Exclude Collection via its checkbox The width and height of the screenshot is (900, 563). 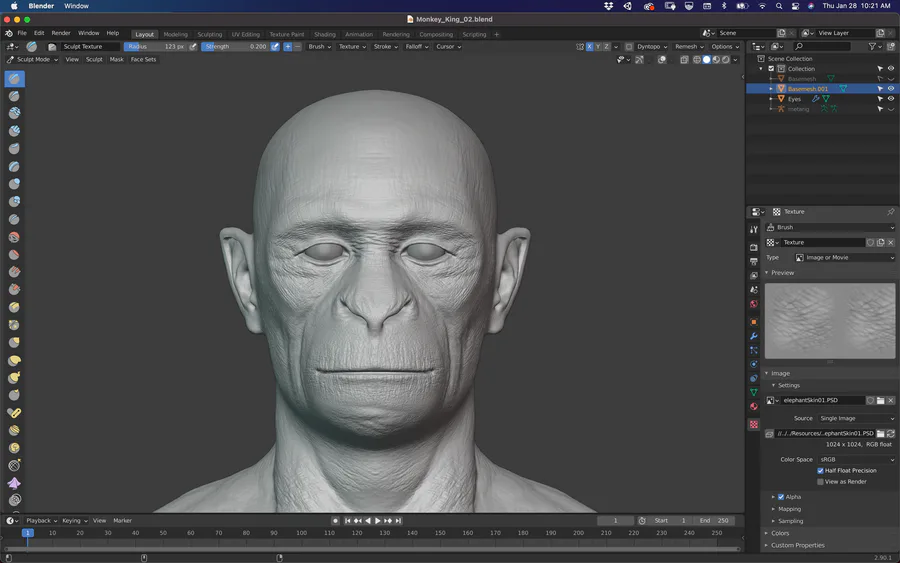click(x=771, y=69)
